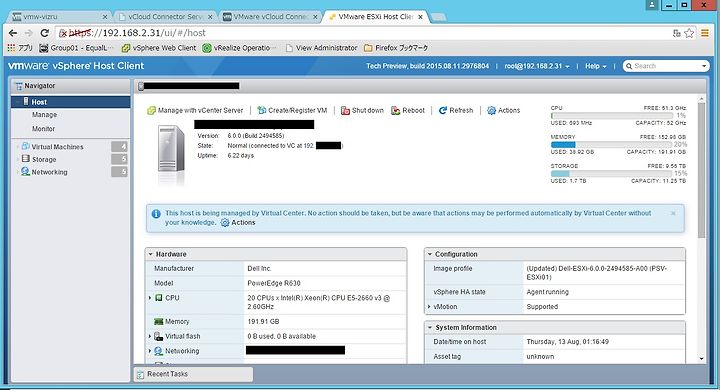720x390 pixels.
Task: Click the Storage count badge
Action: click(119, 159)
